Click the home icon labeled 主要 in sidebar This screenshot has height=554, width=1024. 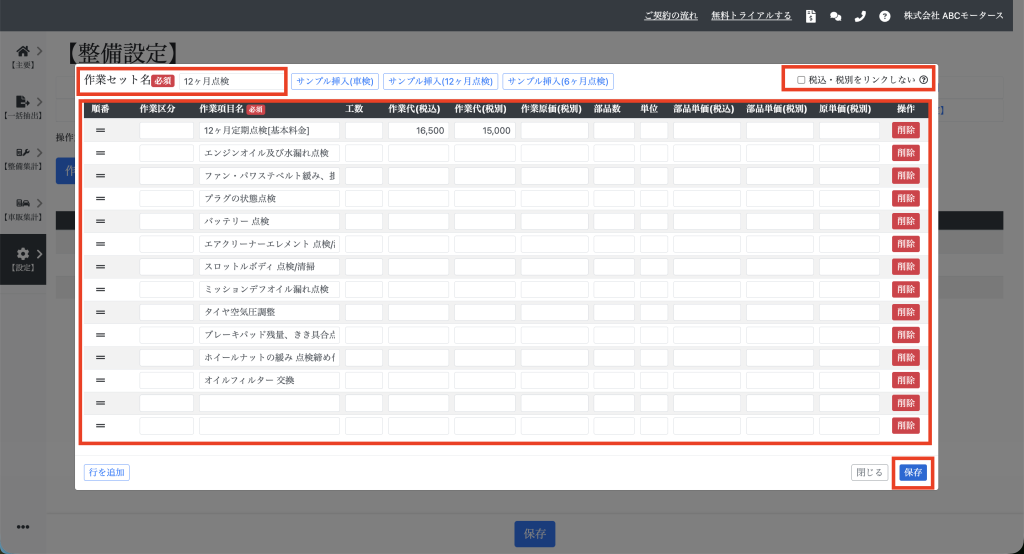22,51
